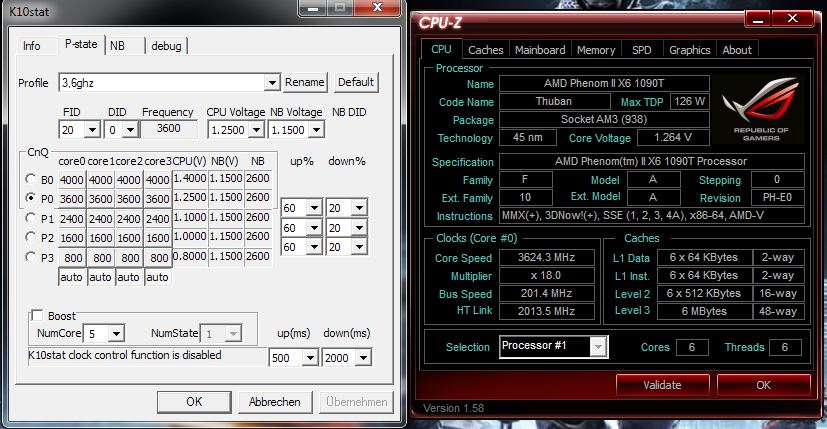Viewport: 827px width, 429px height.
Task: Select the P0 radio button
Action: [x=31, y=198]
